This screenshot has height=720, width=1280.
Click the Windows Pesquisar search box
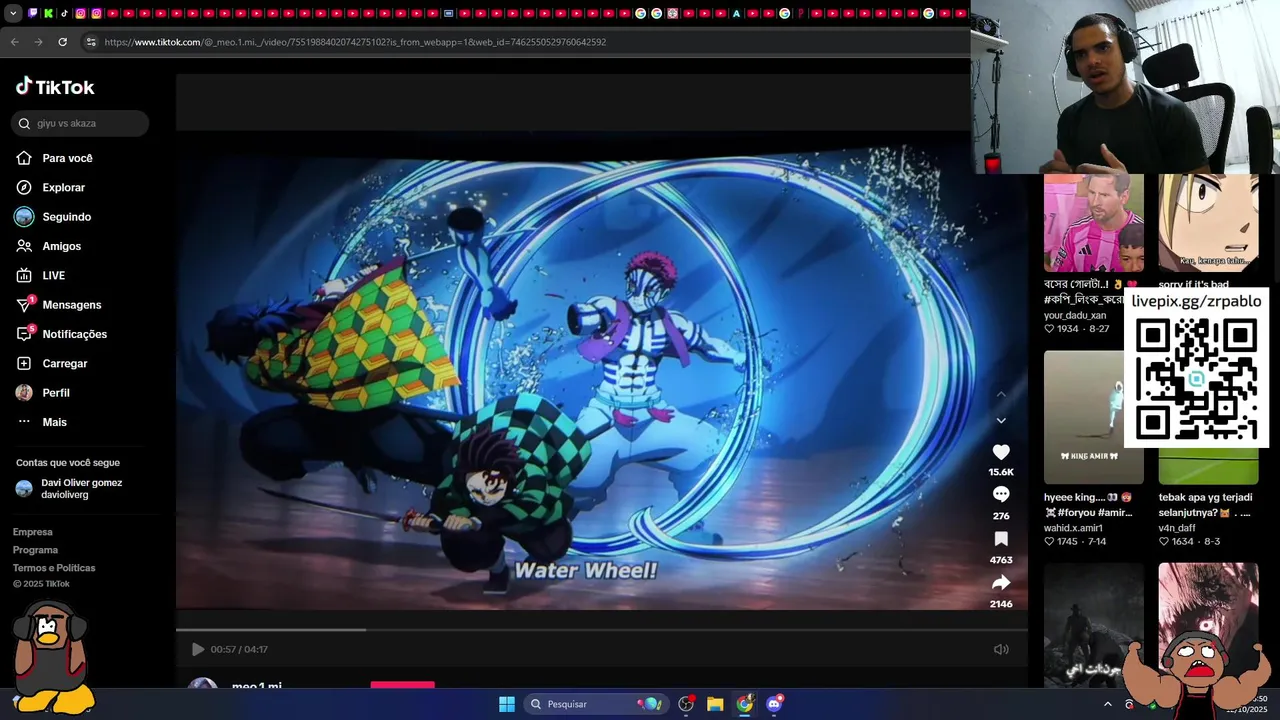click(596, 704)
